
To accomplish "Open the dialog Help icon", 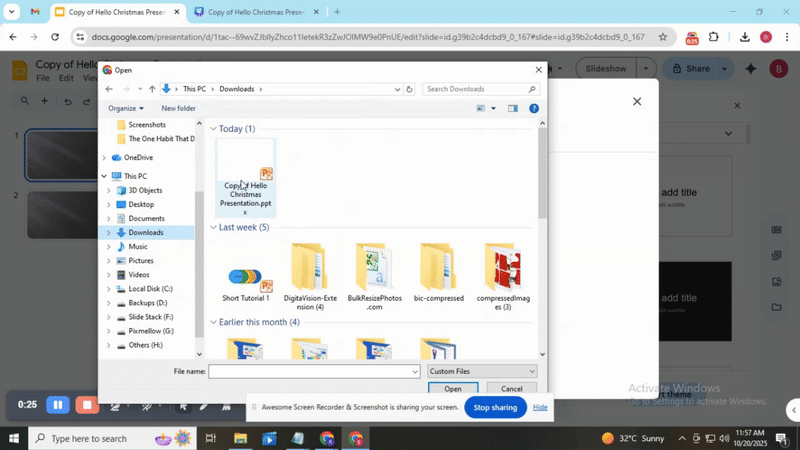I will coord(534,108).
